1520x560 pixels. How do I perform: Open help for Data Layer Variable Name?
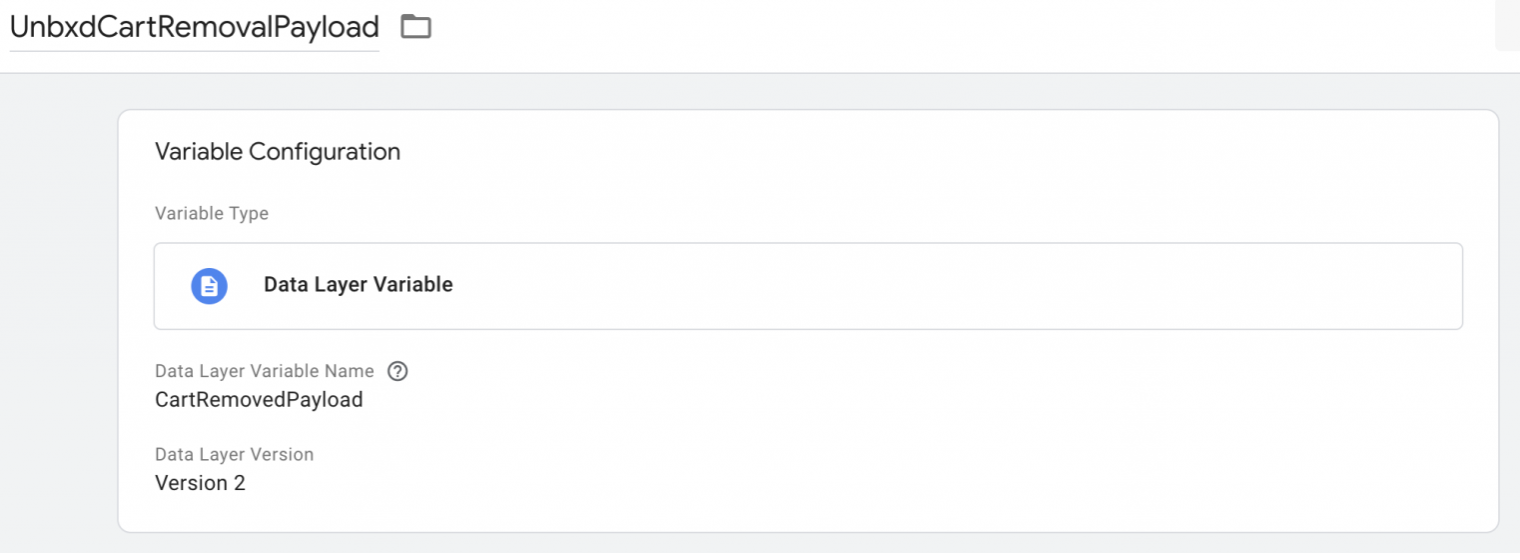(x=398, y=371)
